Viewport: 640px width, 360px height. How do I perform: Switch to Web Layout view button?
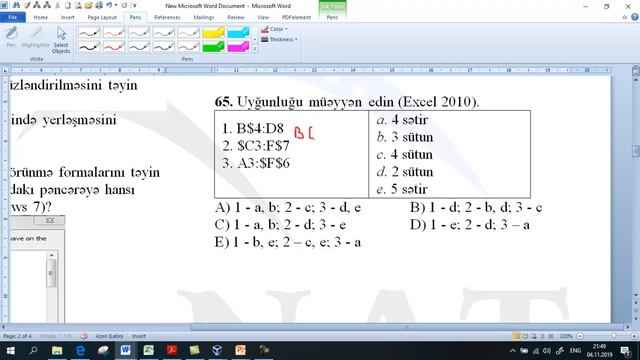coord(533,336)
